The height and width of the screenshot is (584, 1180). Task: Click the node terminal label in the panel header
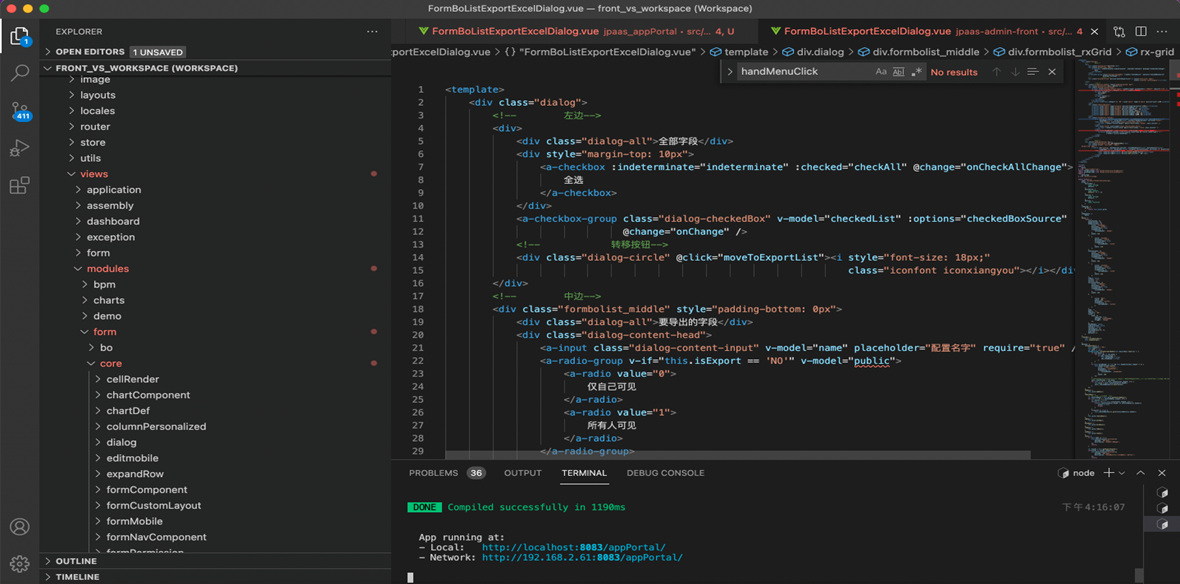1076,473
